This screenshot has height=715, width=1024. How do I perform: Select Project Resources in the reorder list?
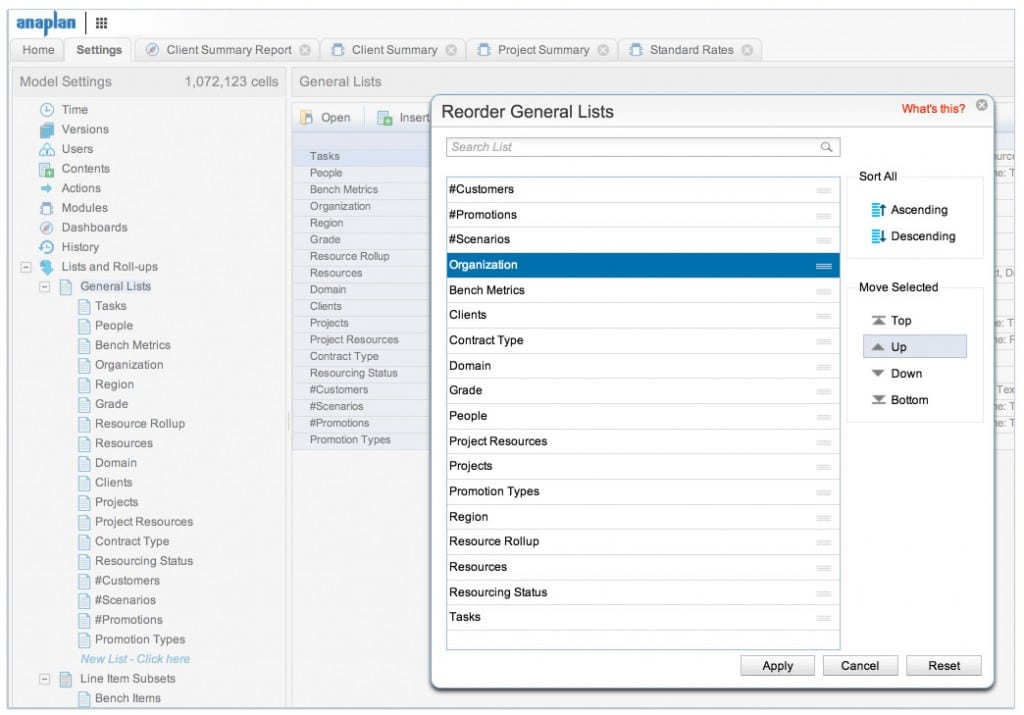point(643,442)
